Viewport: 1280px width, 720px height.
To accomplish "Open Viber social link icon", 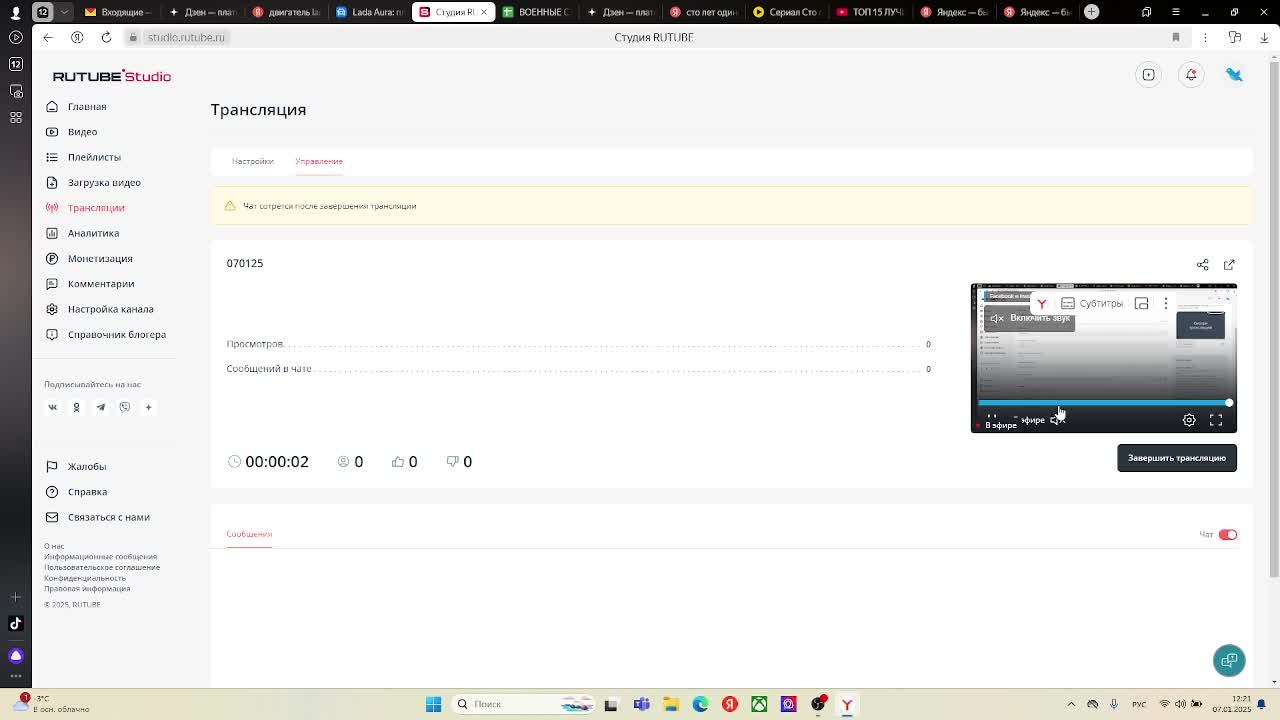I will (x=125, y=407).
